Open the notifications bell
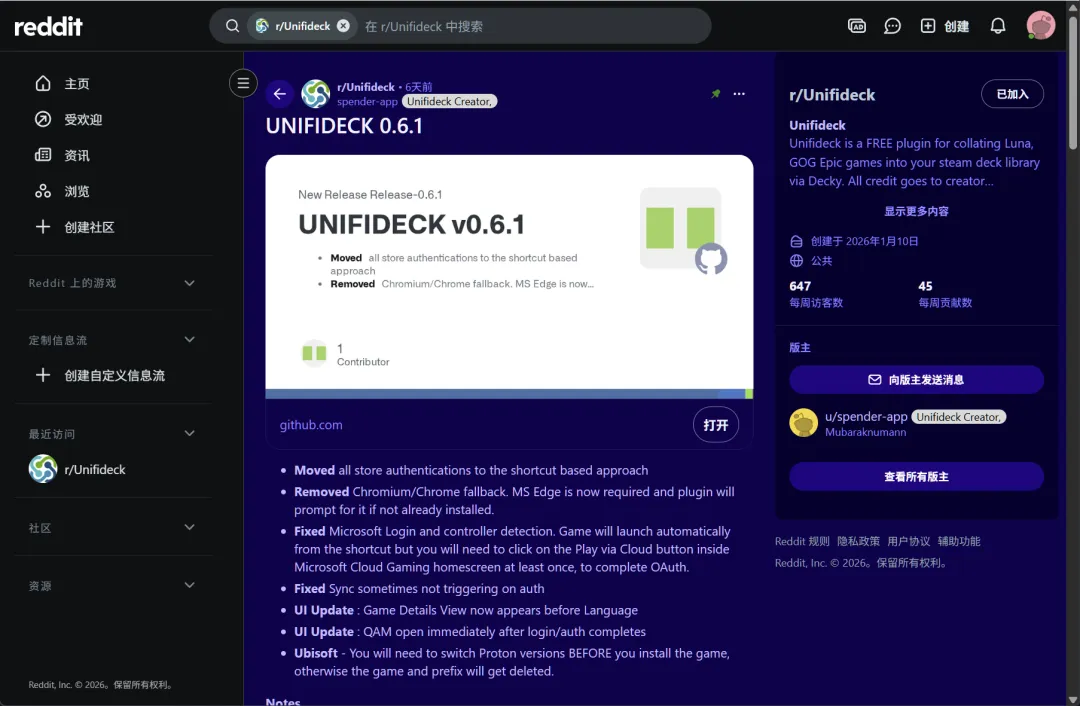1080x706 pixels. (x=997, y=26)
